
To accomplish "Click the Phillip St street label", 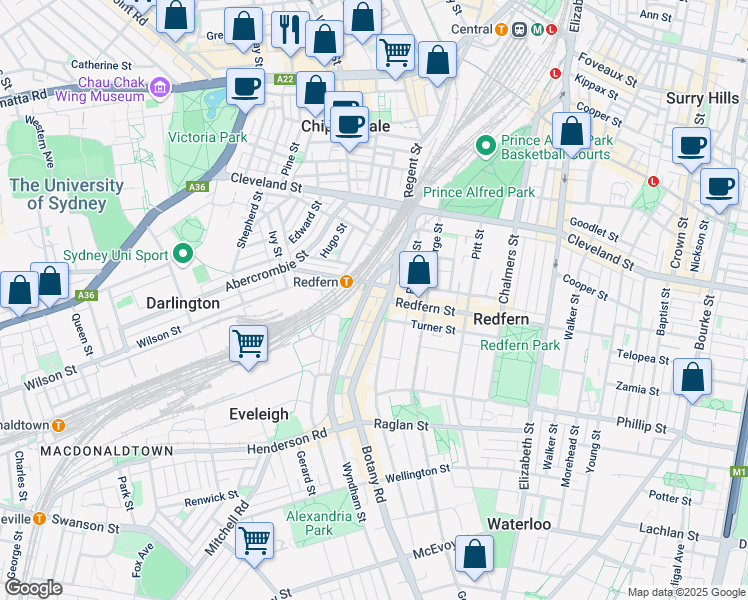I will 642,424.
